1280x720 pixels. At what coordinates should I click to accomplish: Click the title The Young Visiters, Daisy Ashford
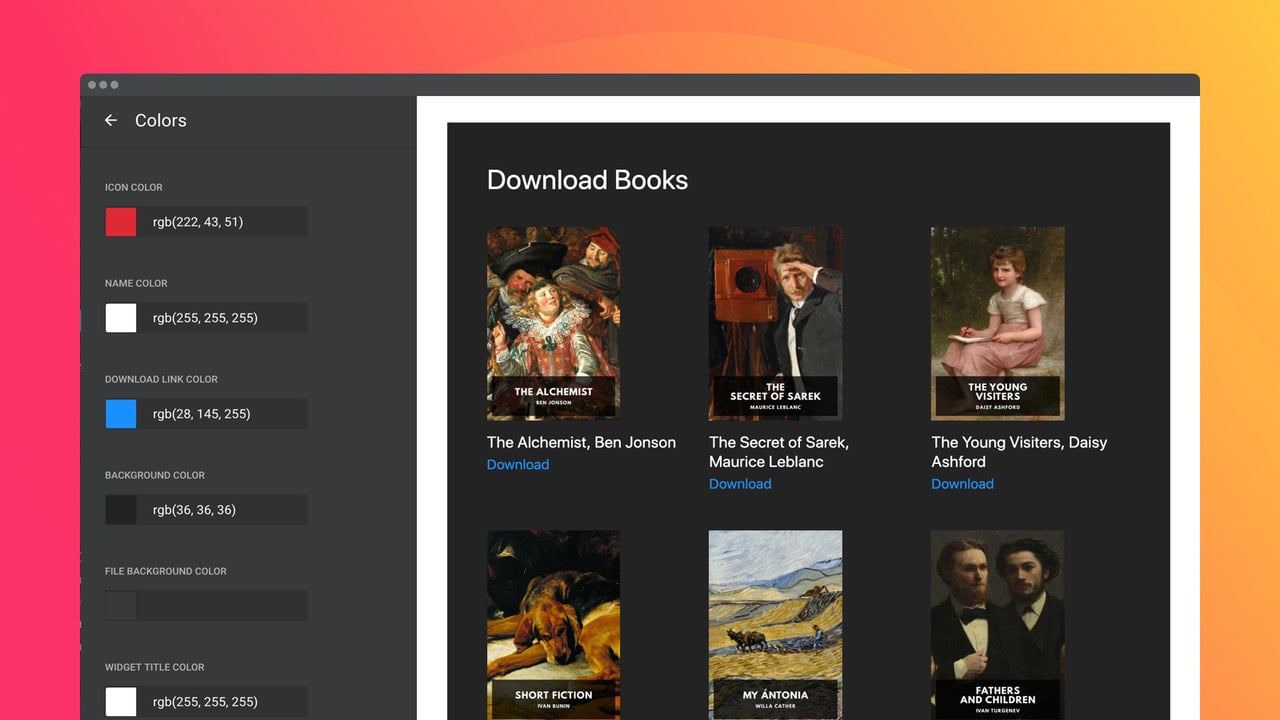(x=1019, y=452)
